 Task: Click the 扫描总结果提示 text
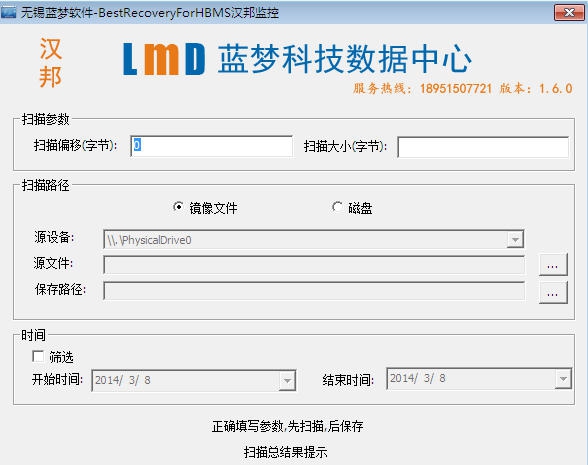(285, 452)
